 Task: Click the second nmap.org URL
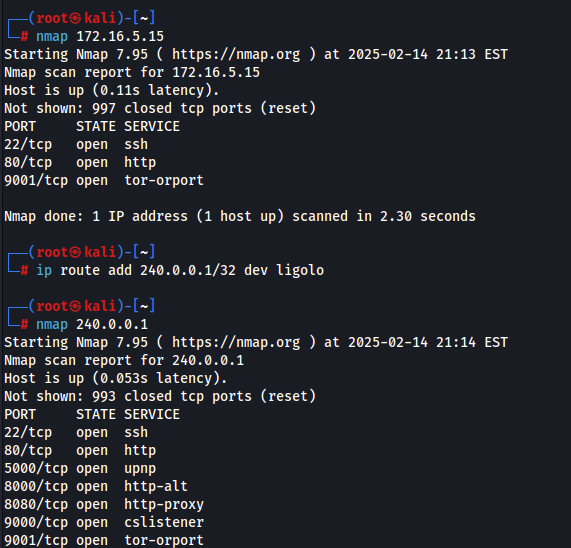point(236,342)
